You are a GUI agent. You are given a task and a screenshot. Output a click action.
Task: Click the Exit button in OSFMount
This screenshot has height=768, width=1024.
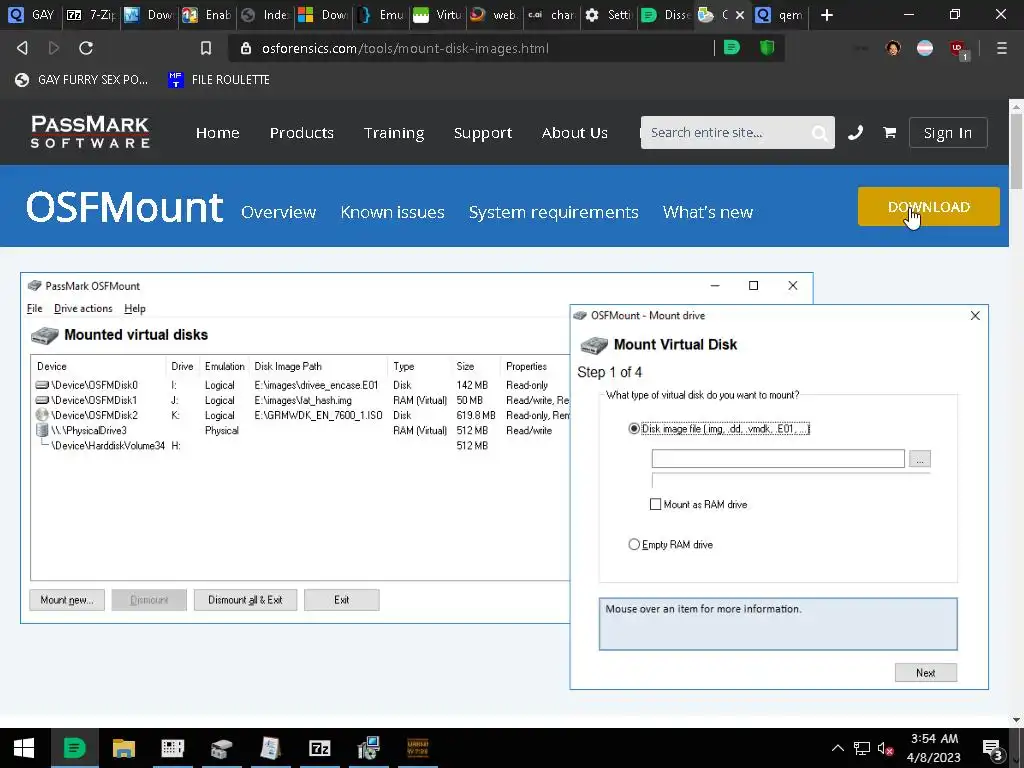(342, 600)
